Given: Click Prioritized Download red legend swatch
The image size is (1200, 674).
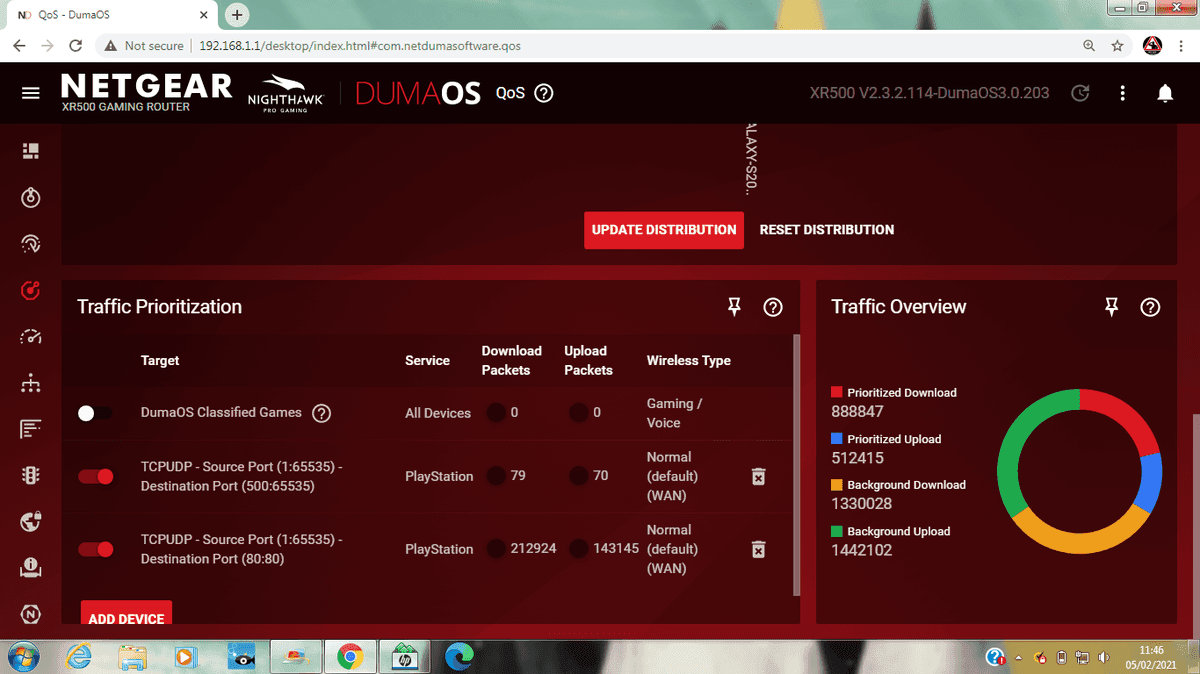Looking at the screenshot, I should (837, 393).
